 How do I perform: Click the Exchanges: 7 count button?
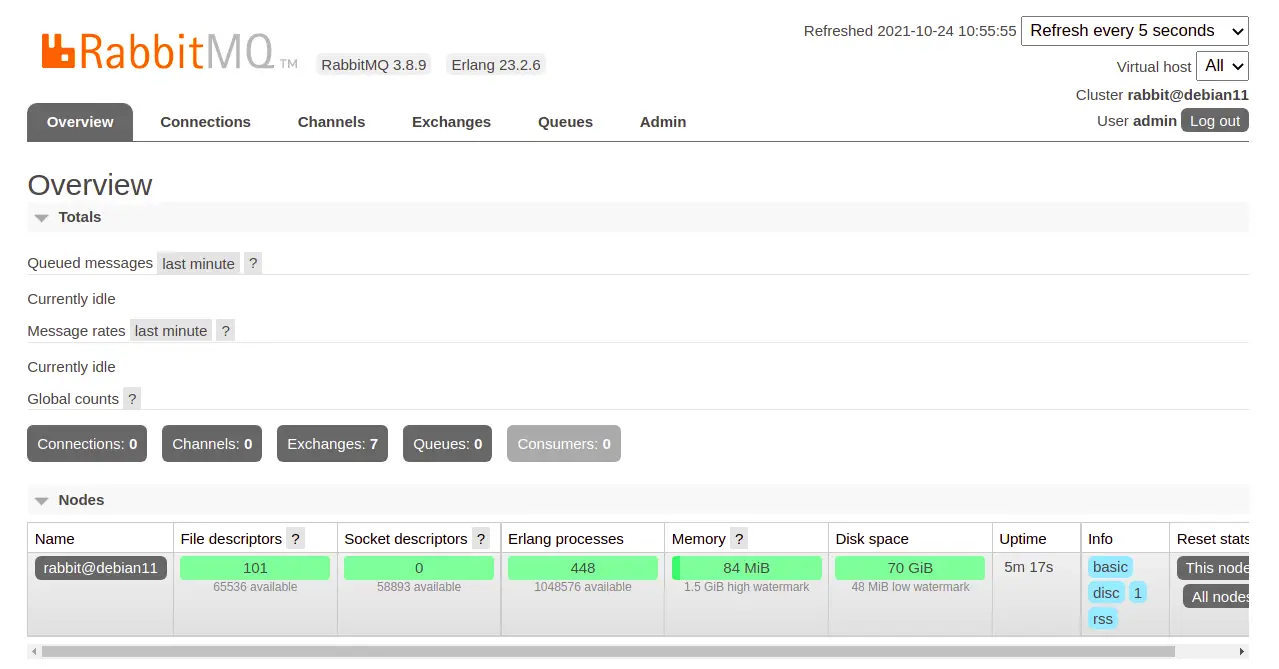tap(332, 444)
